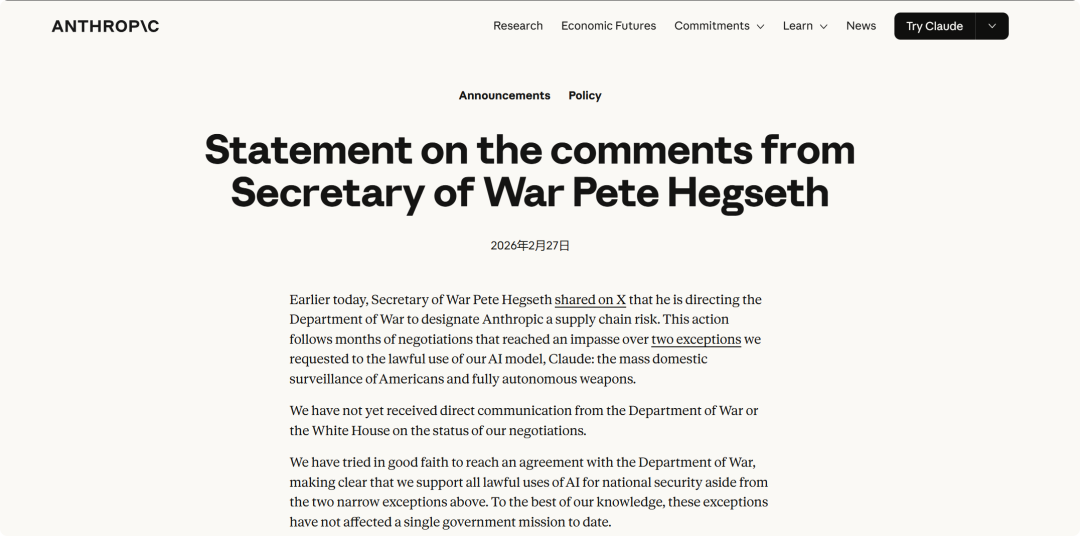The image size is (1080, 536).
Task: Click the Announcements category tag
Action: 504,96
